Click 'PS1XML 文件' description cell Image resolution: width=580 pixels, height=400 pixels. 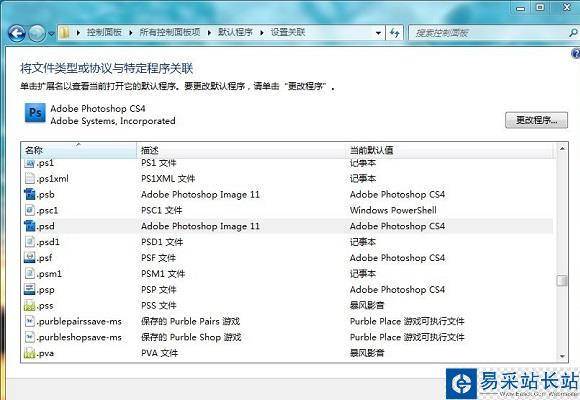tap(168, 179)
